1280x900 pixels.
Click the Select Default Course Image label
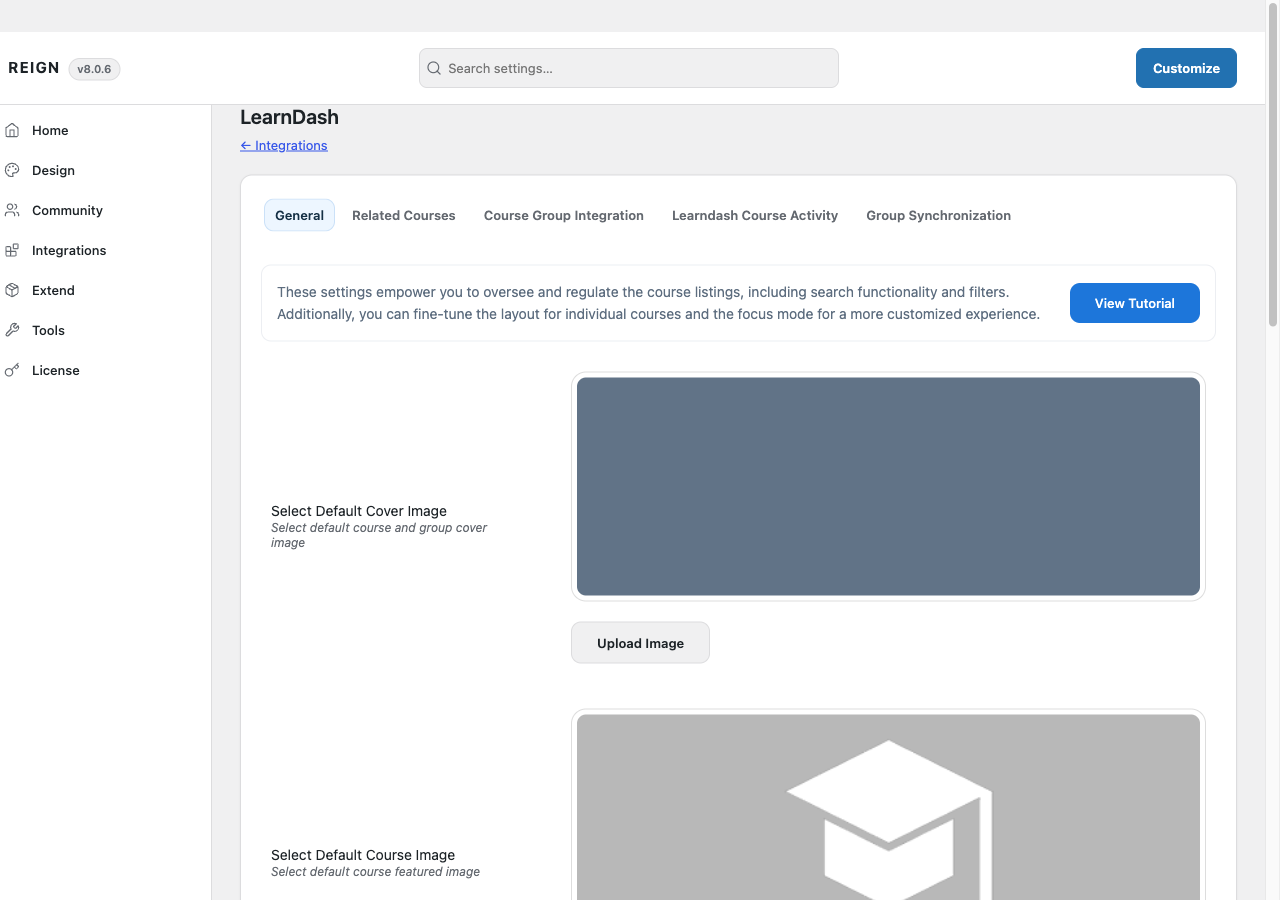click(x=363, y=855)
